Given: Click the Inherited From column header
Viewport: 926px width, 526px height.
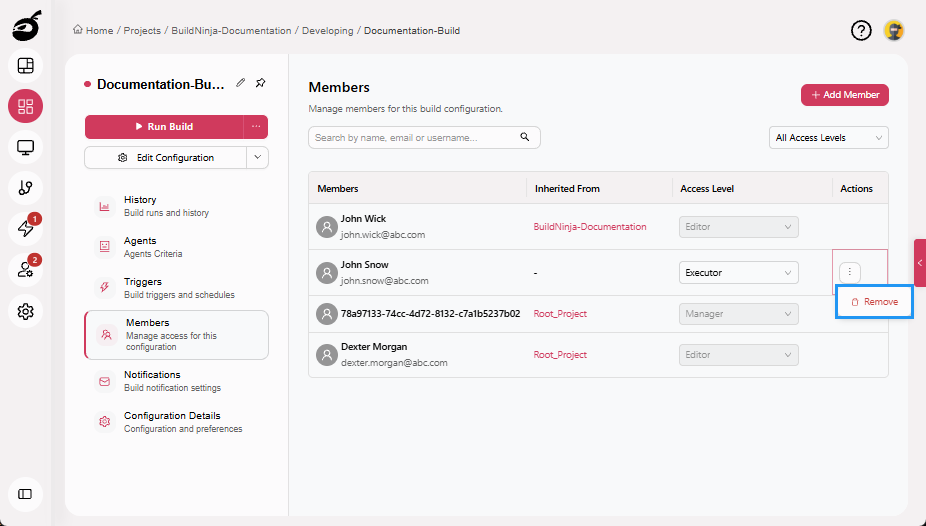Looking at the screenshot, I should [x=567, y=188].
